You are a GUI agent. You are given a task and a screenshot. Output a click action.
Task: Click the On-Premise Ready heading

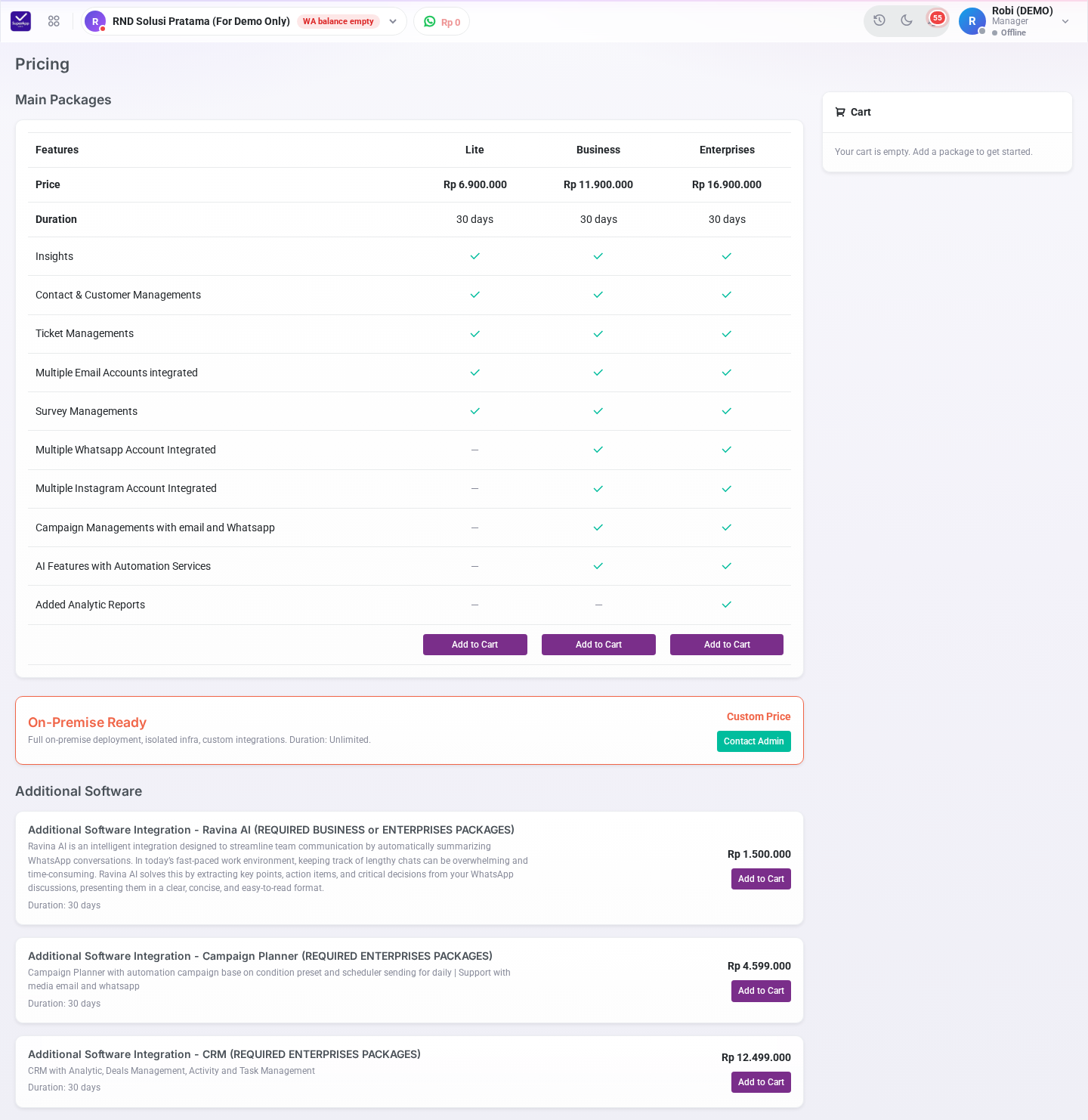coord(87,722)
